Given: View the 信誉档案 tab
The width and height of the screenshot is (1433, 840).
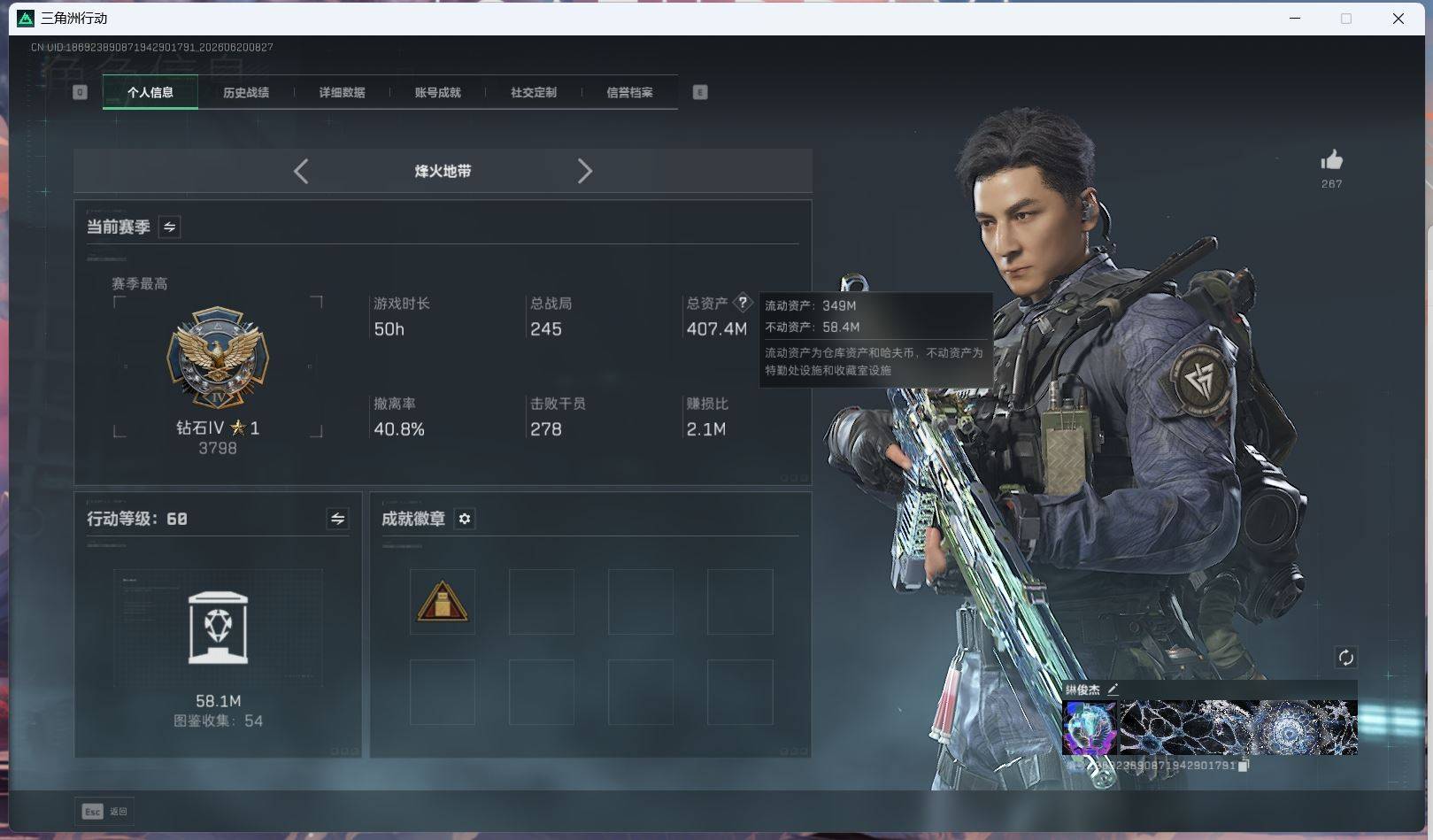Looking at the screenshot, I should 629,92.
